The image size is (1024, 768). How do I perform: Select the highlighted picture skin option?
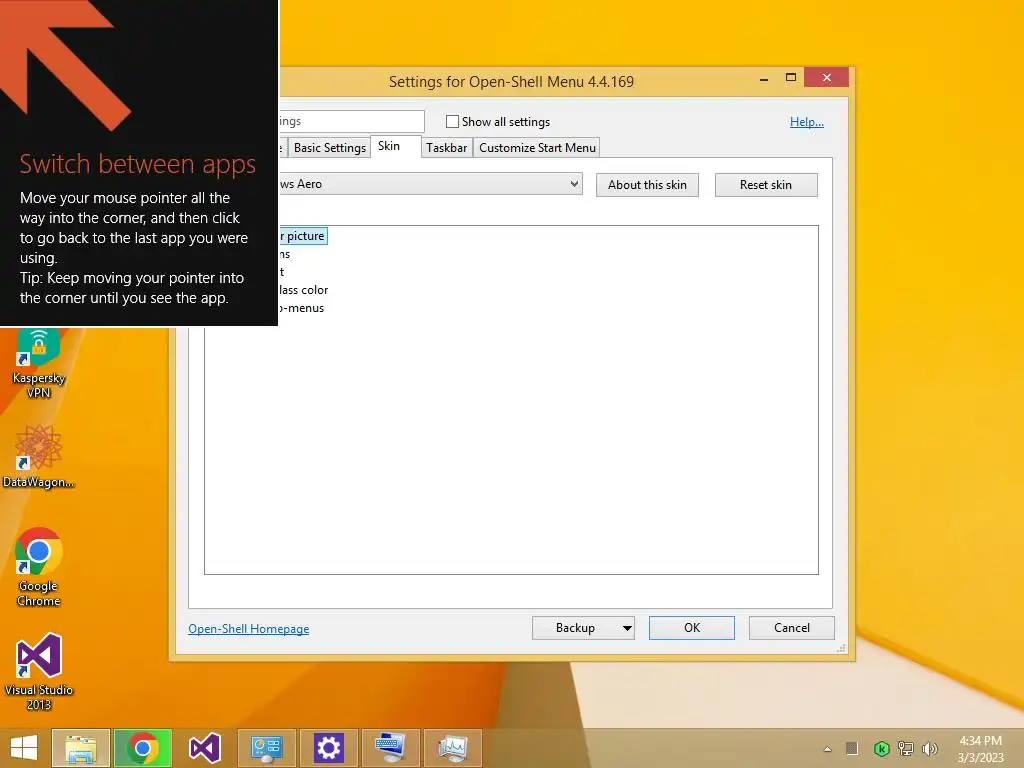(303, 236)
